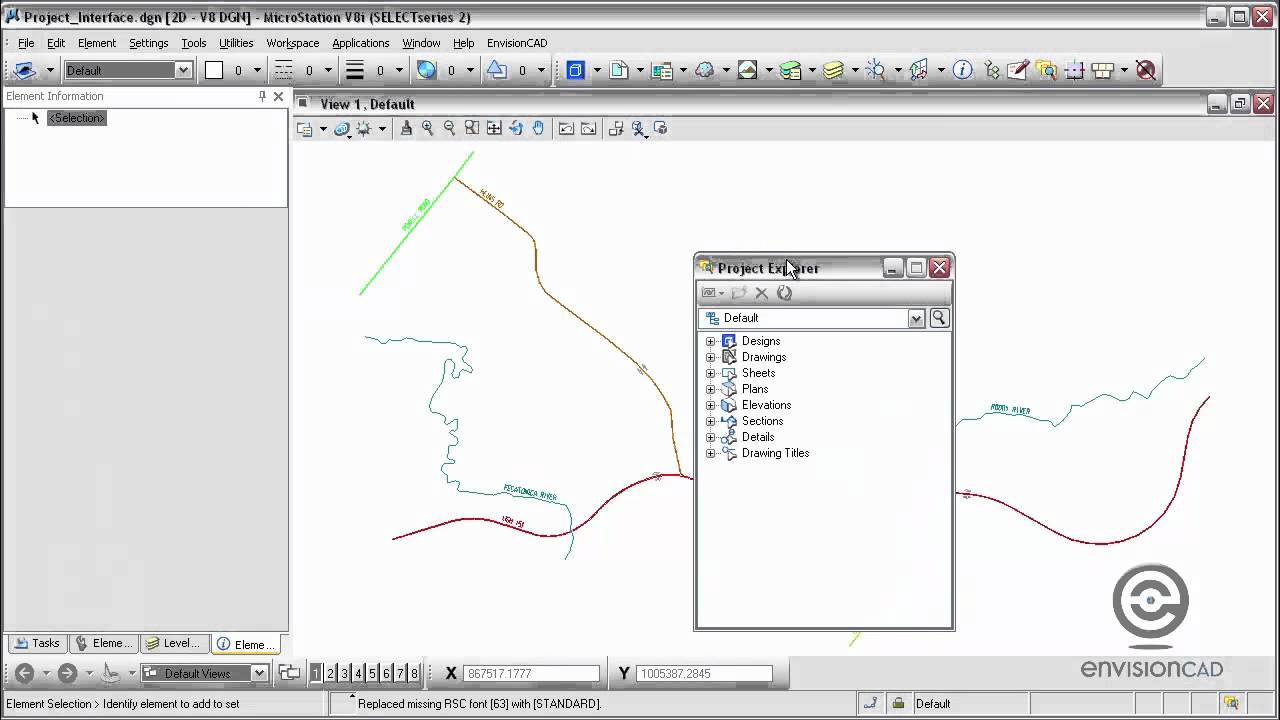The width and height of the screenshot is (1280, 720).
Task: Select the Fit View tool
Action: [x=494, y=128]
